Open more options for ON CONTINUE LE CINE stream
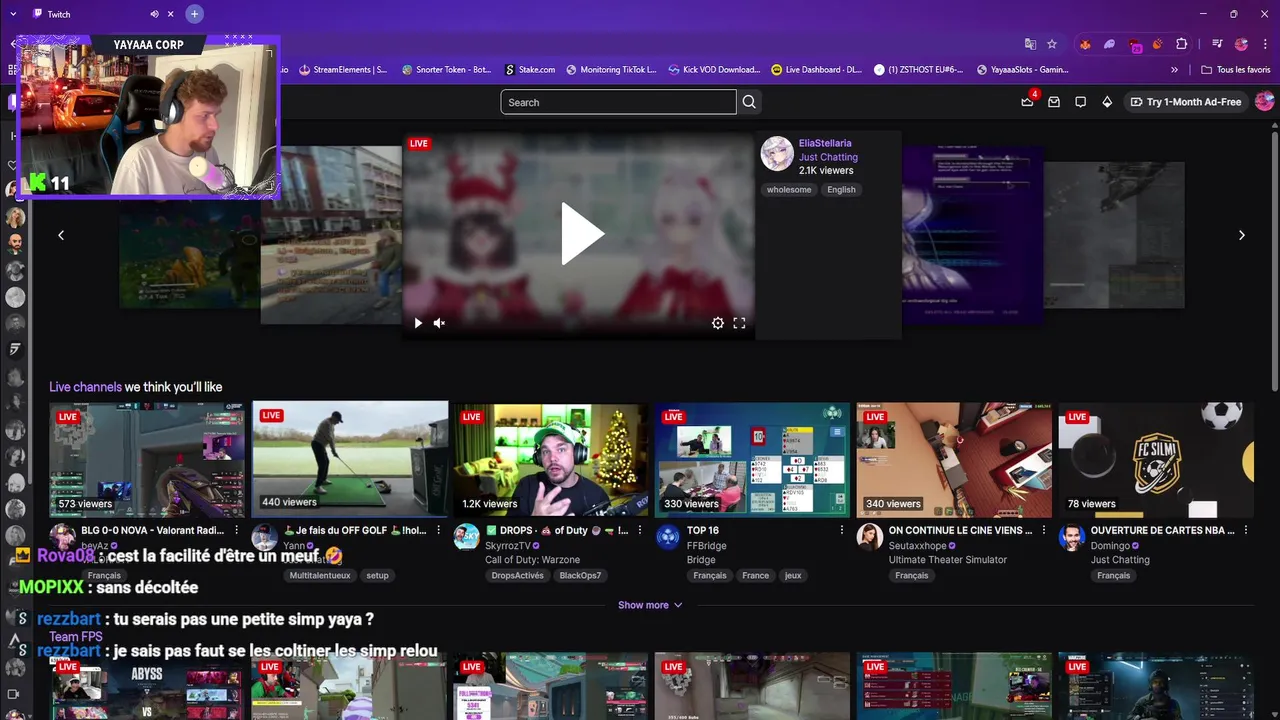1280x720 pixels. pyautogui.click(x=1044, y=530)
